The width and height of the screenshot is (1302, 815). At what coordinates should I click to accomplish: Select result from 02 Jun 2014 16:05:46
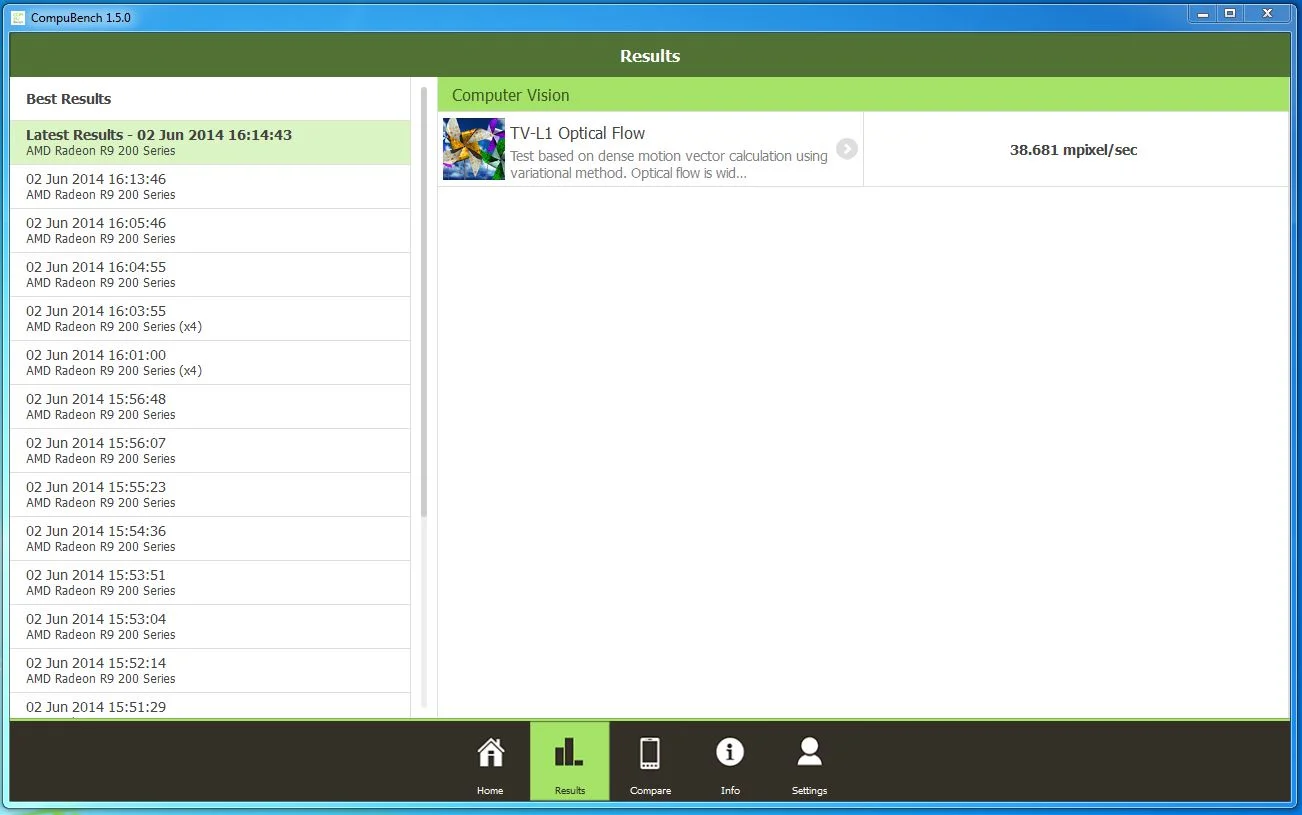coord(210,231)
